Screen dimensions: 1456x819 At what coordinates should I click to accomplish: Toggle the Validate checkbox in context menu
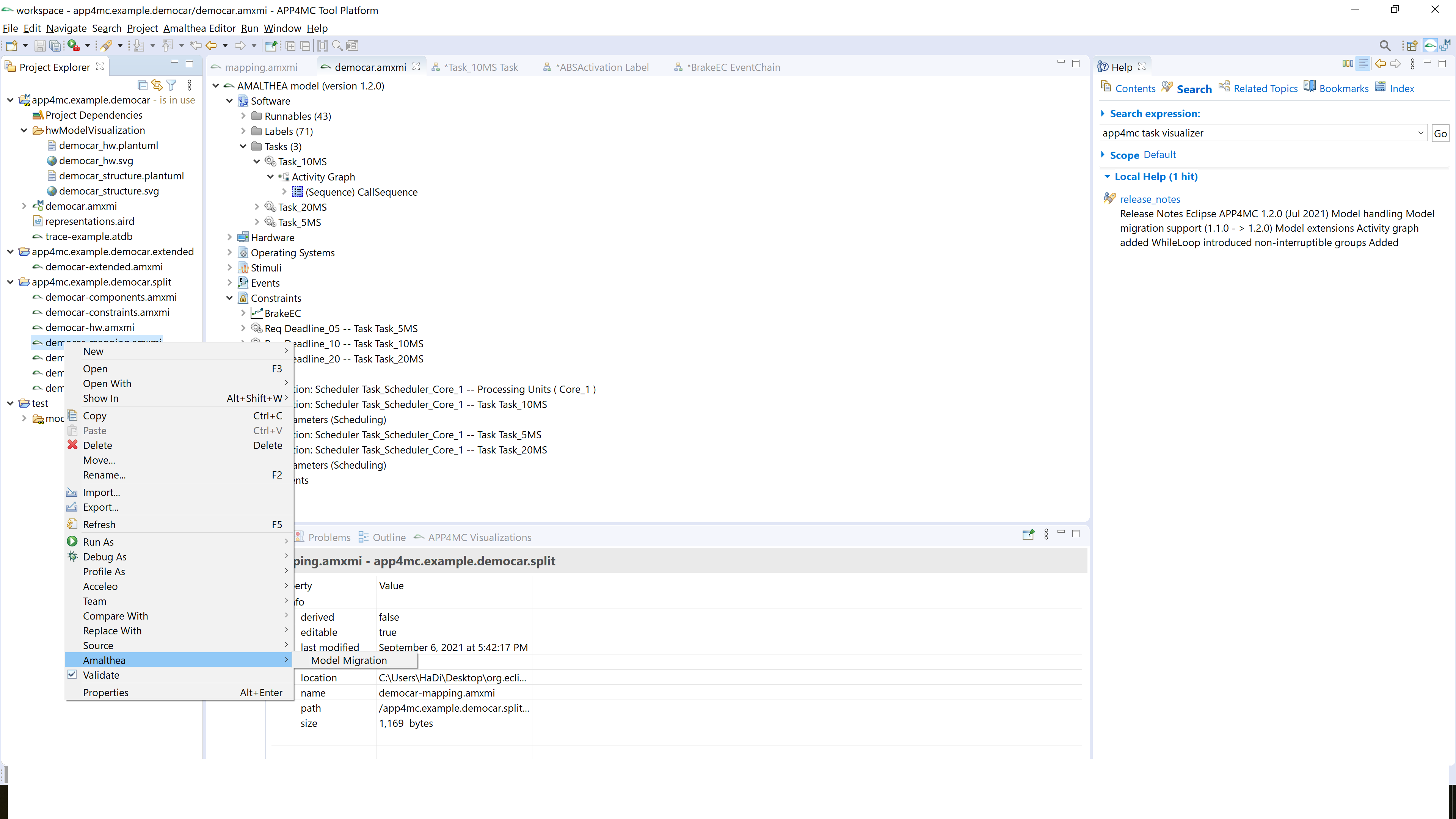pos(72,674)
